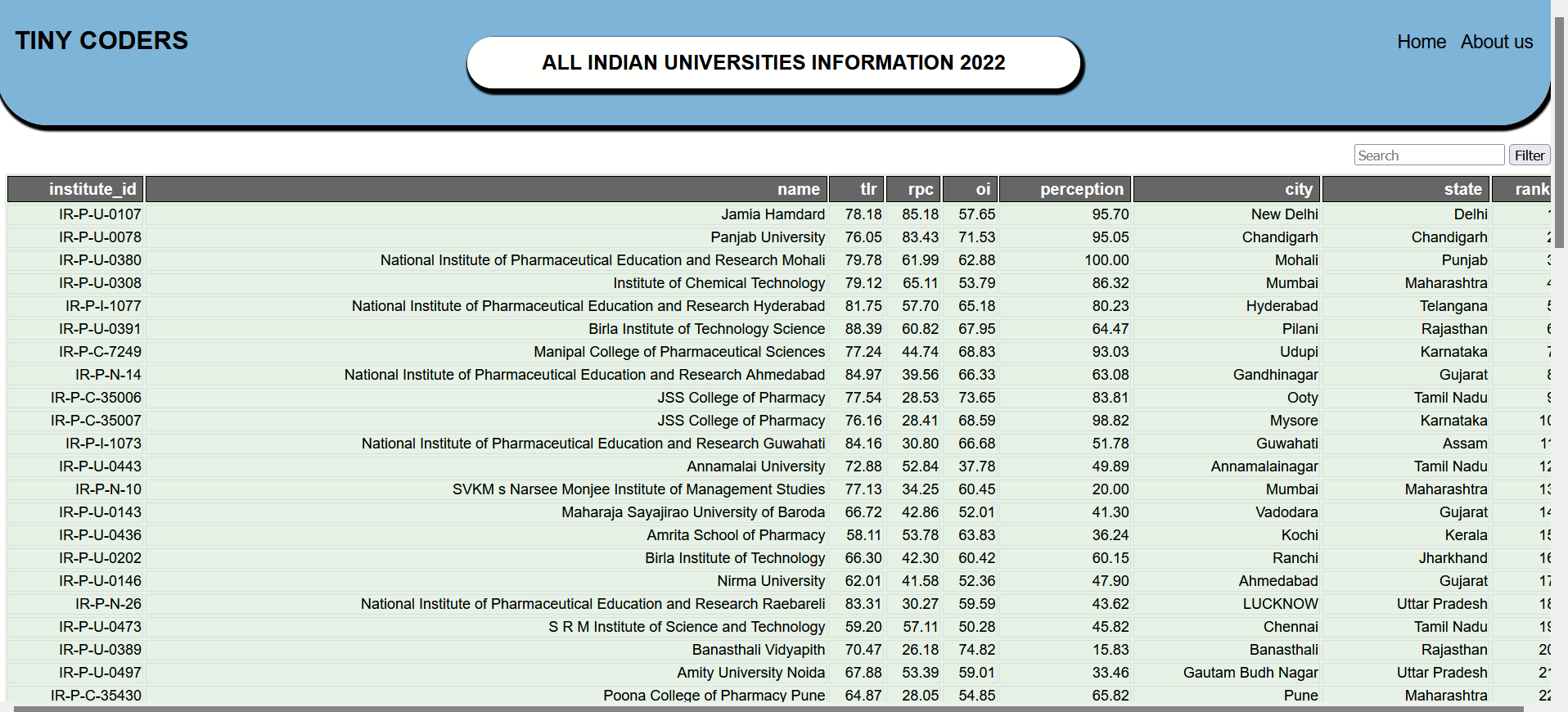The width and height of the screenshot is (1568, 712).
Task: Click the horizontal scrollbar at bottom
Action: pos(769,709)
